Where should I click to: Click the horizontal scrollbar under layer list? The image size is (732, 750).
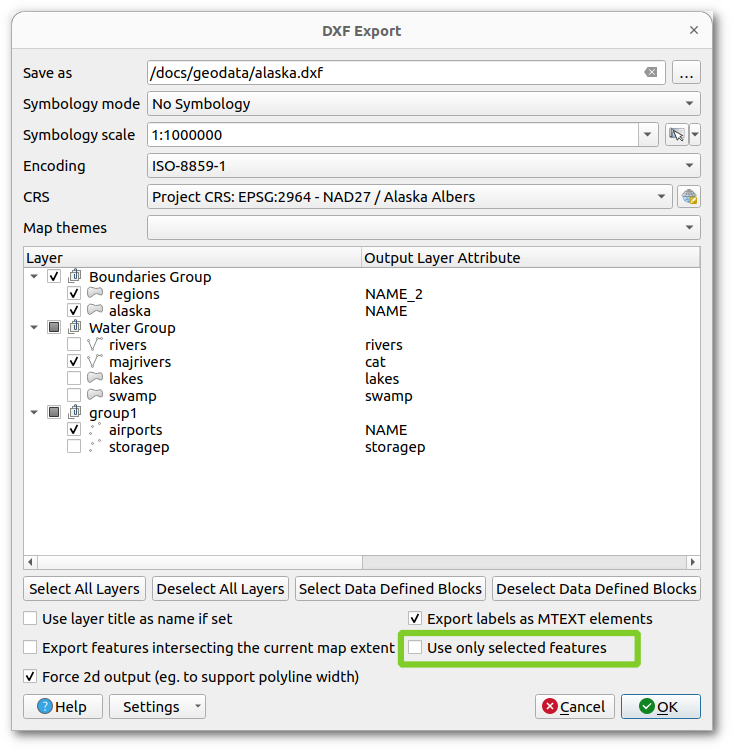[361, 562]
